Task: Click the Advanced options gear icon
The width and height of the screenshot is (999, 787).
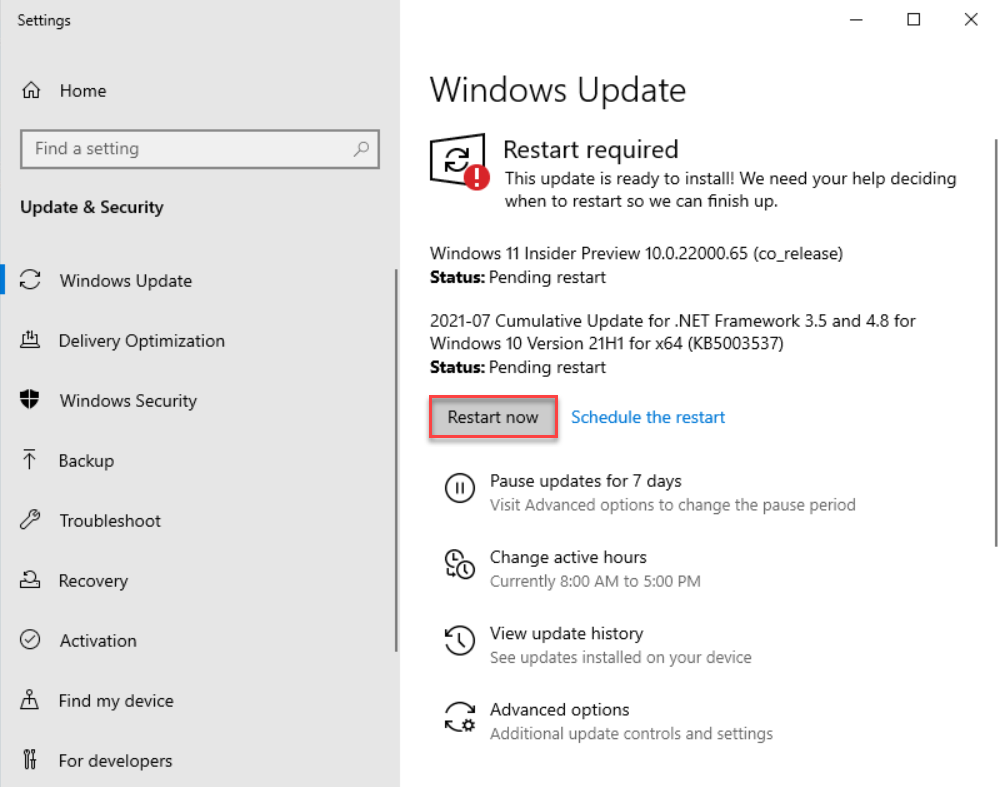Action: tap(459, 717)
